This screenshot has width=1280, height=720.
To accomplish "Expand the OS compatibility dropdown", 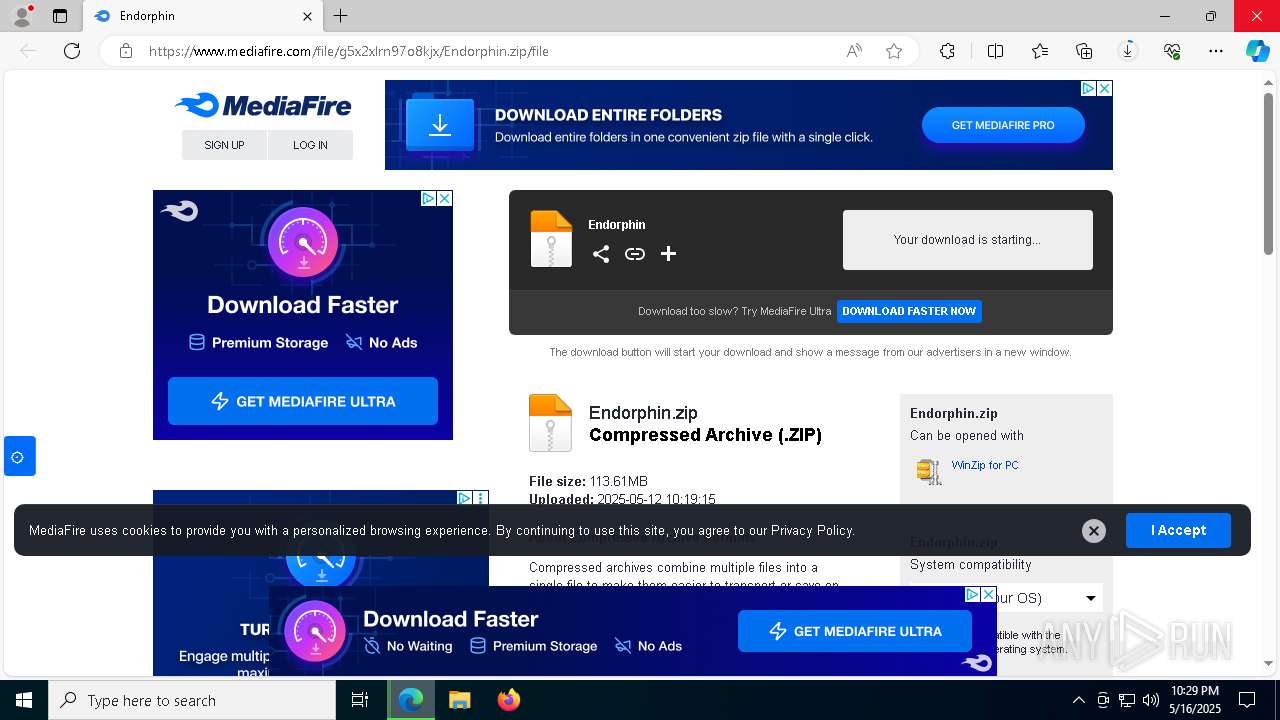I will point(1090,598).
